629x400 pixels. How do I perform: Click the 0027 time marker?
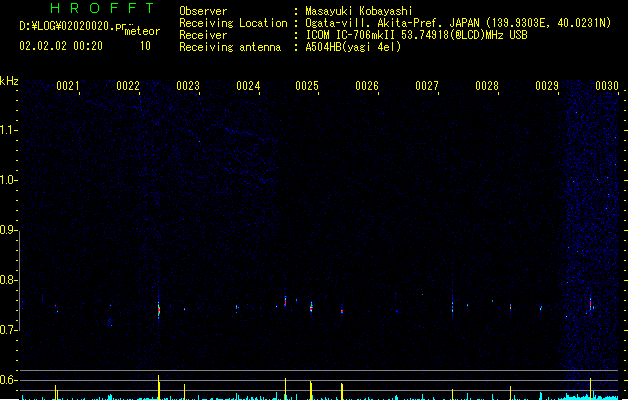tap(427, 86)
